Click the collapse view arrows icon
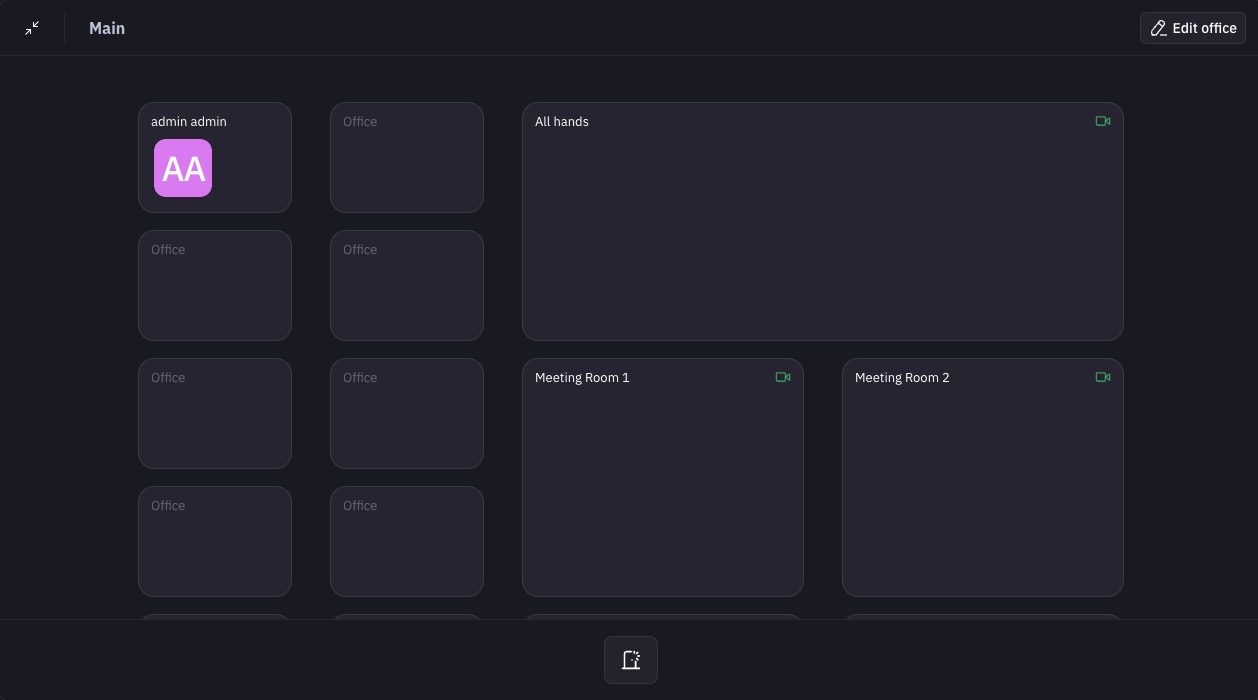Screen dimensions: 1258x700 tap(32, 28)
